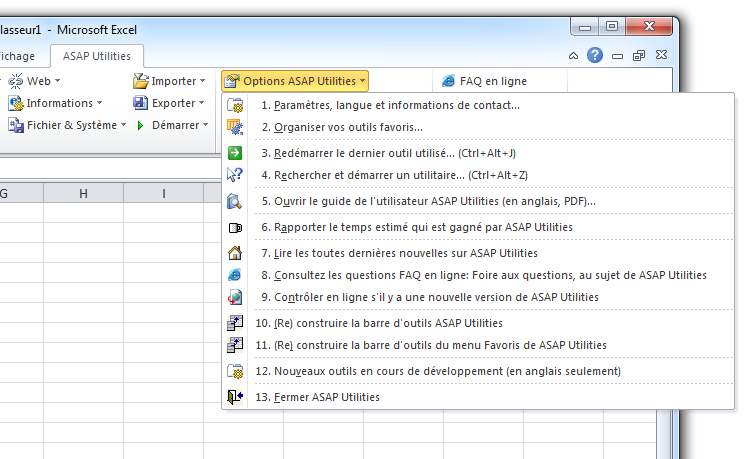This screenshot has width=750, height=459.
Task: Select Fermer ASAP Utilities
Action: [478, 397]
